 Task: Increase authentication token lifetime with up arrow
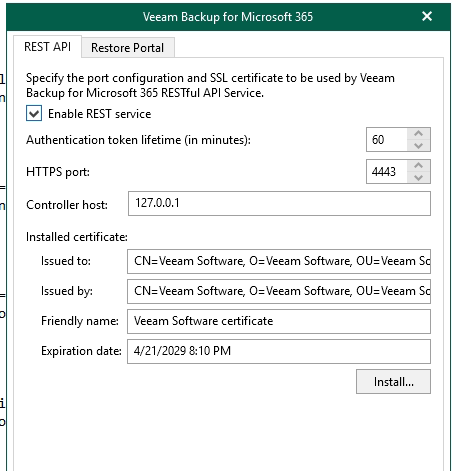click(x=418, y=134)
